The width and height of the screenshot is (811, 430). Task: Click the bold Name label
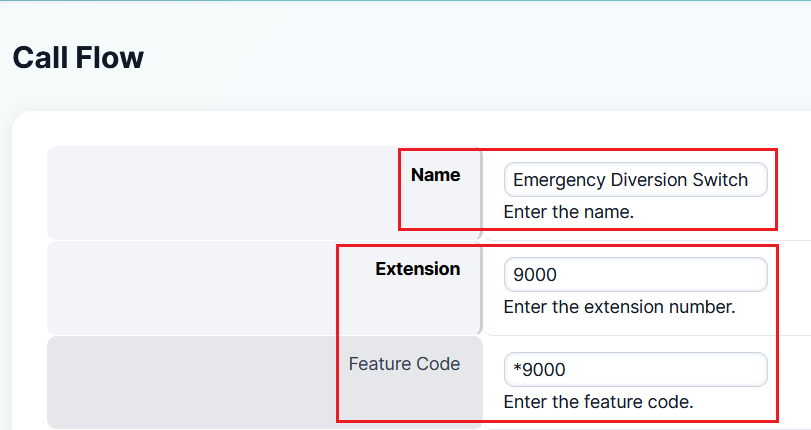[435, 175]
